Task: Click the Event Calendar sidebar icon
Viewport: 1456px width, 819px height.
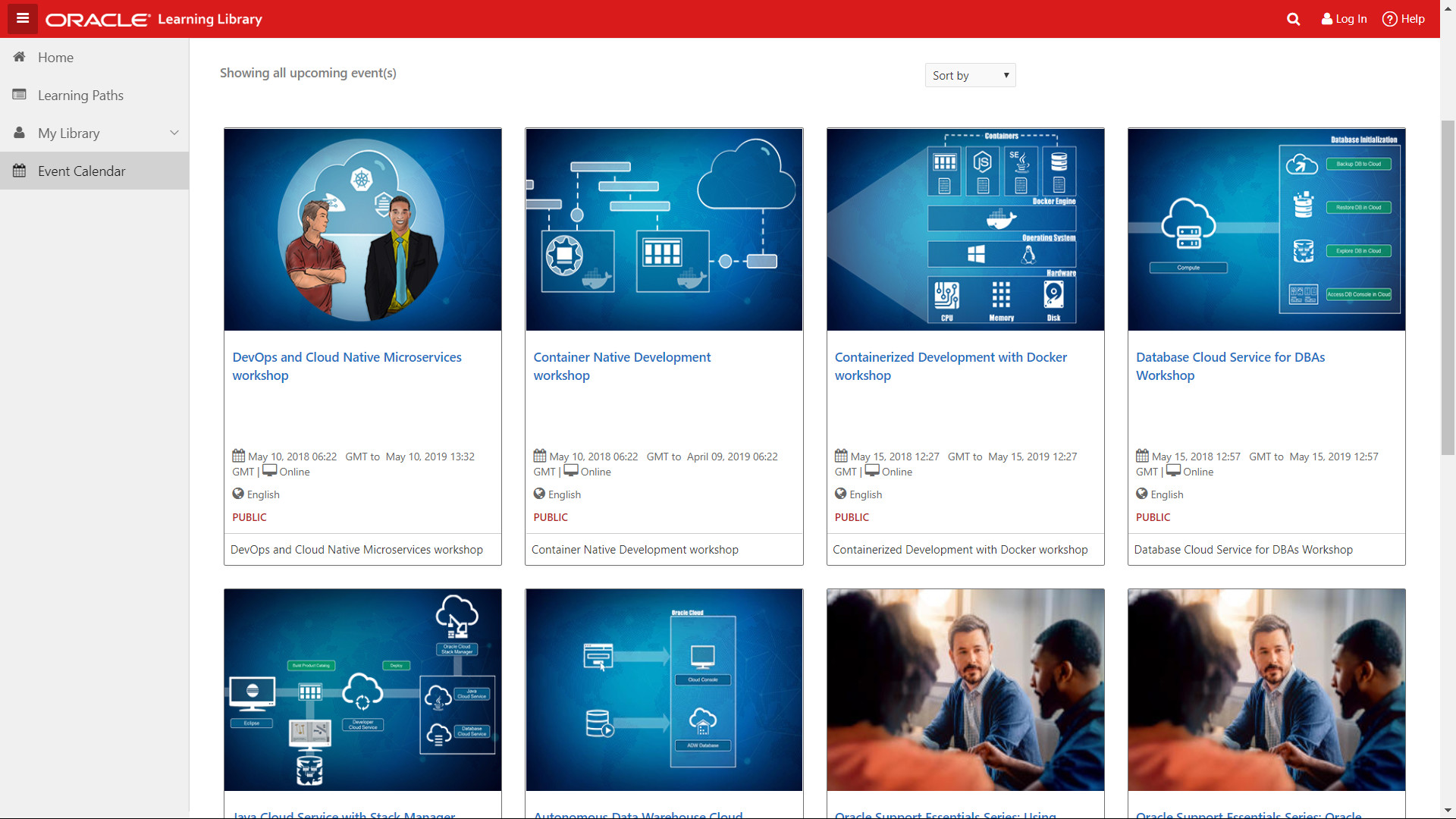Action: 20,171
